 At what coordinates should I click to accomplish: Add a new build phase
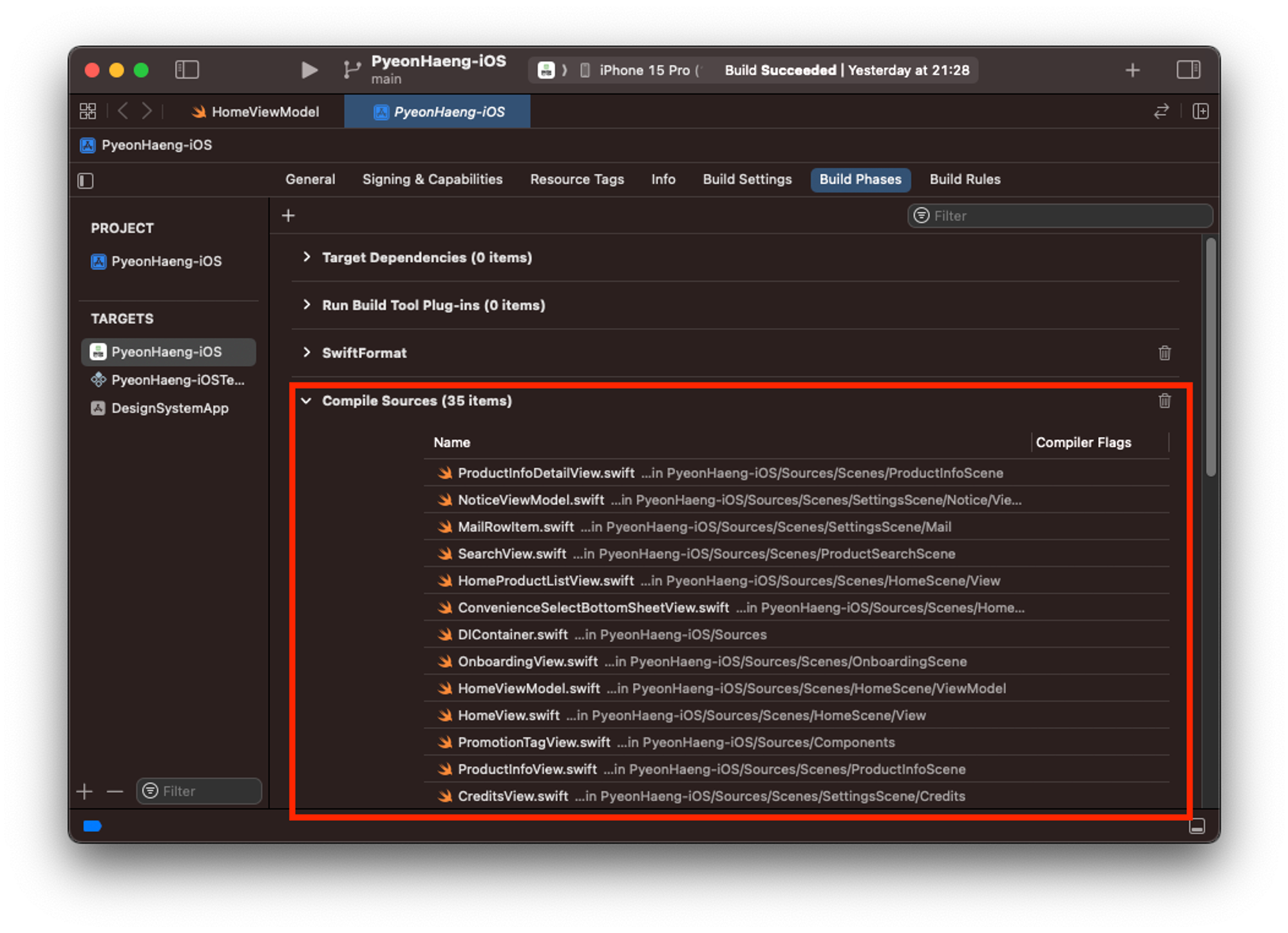[x=289, y=216]
